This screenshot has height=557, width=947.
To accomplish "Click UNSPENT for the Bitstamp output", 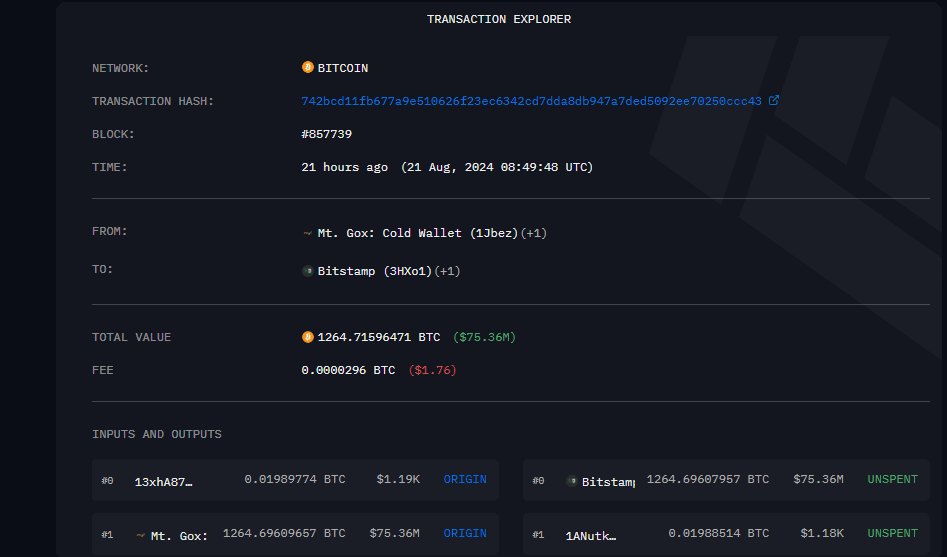I will (x=892, y=480).
